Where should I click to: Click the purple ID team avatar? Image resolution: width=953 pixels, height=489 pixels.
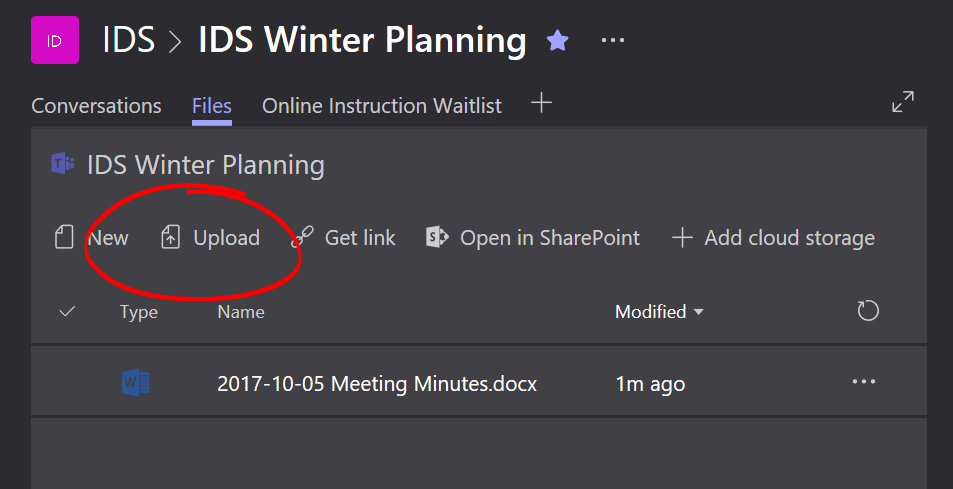[x=55, y=40]
